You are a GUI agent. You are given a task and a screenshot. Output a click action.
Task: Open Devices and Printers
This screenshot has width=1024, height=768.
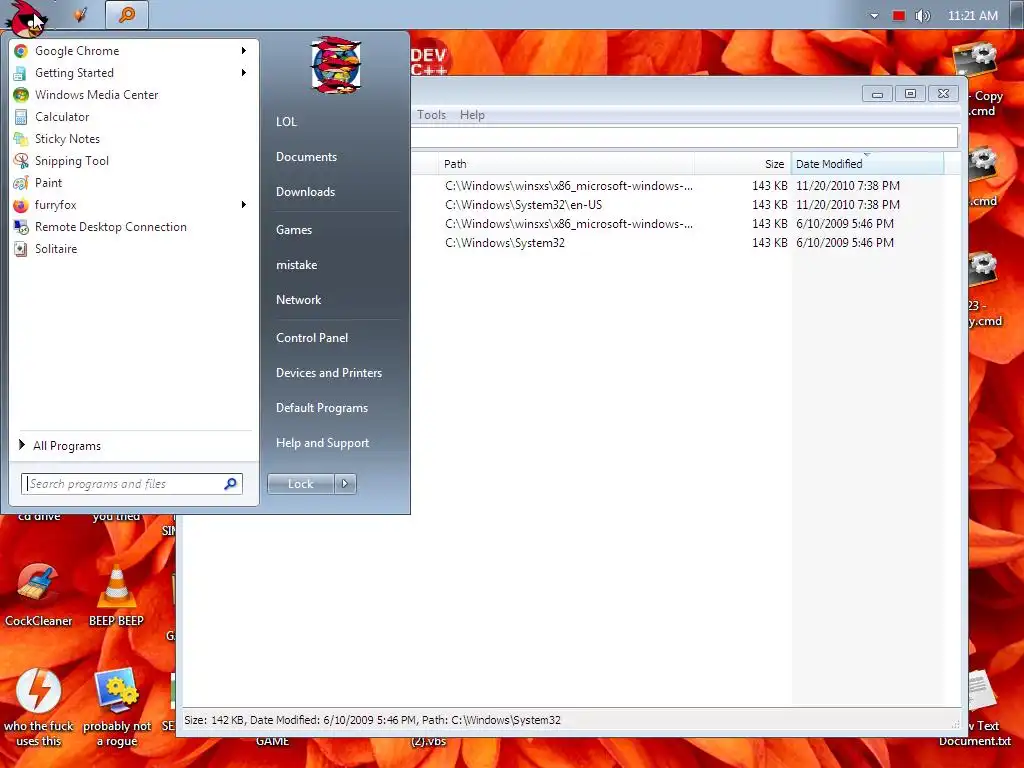point(328,373)
